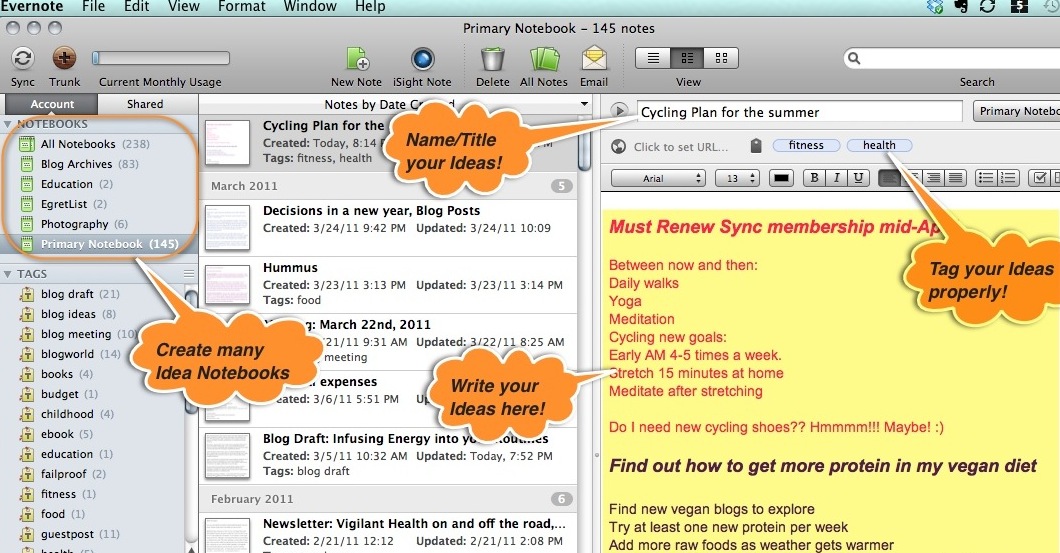
Task: Open the text color swatch
Action: tap(781, 178)
